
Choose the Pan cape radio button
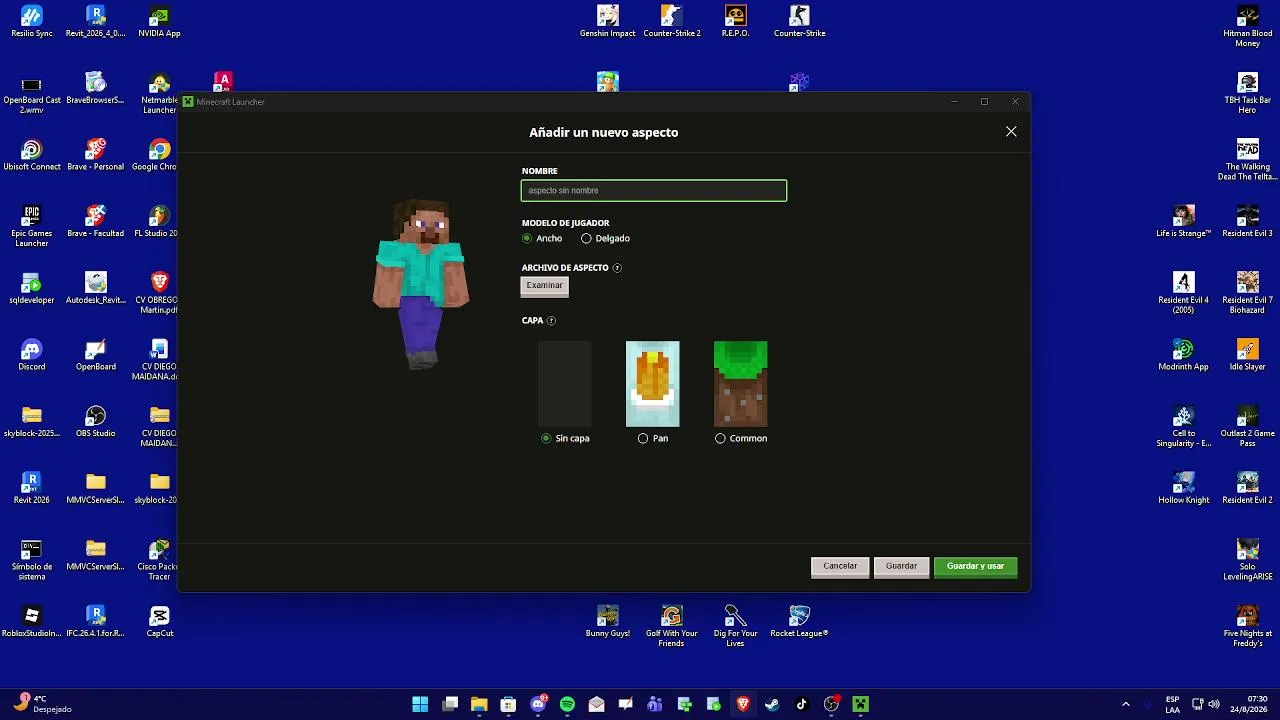point(643,438)
